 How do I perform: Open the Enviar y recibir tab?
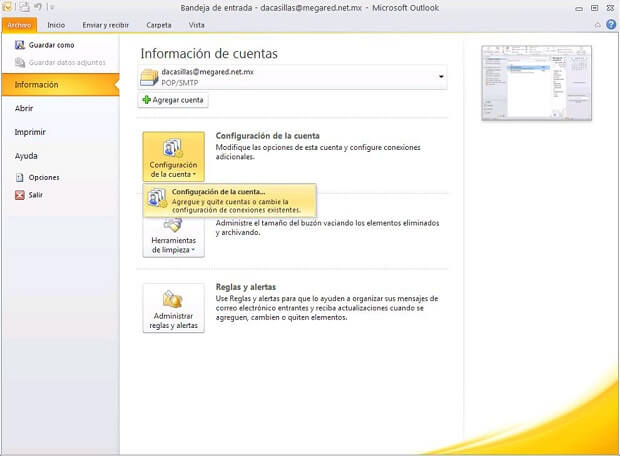[x=106, y=25]
